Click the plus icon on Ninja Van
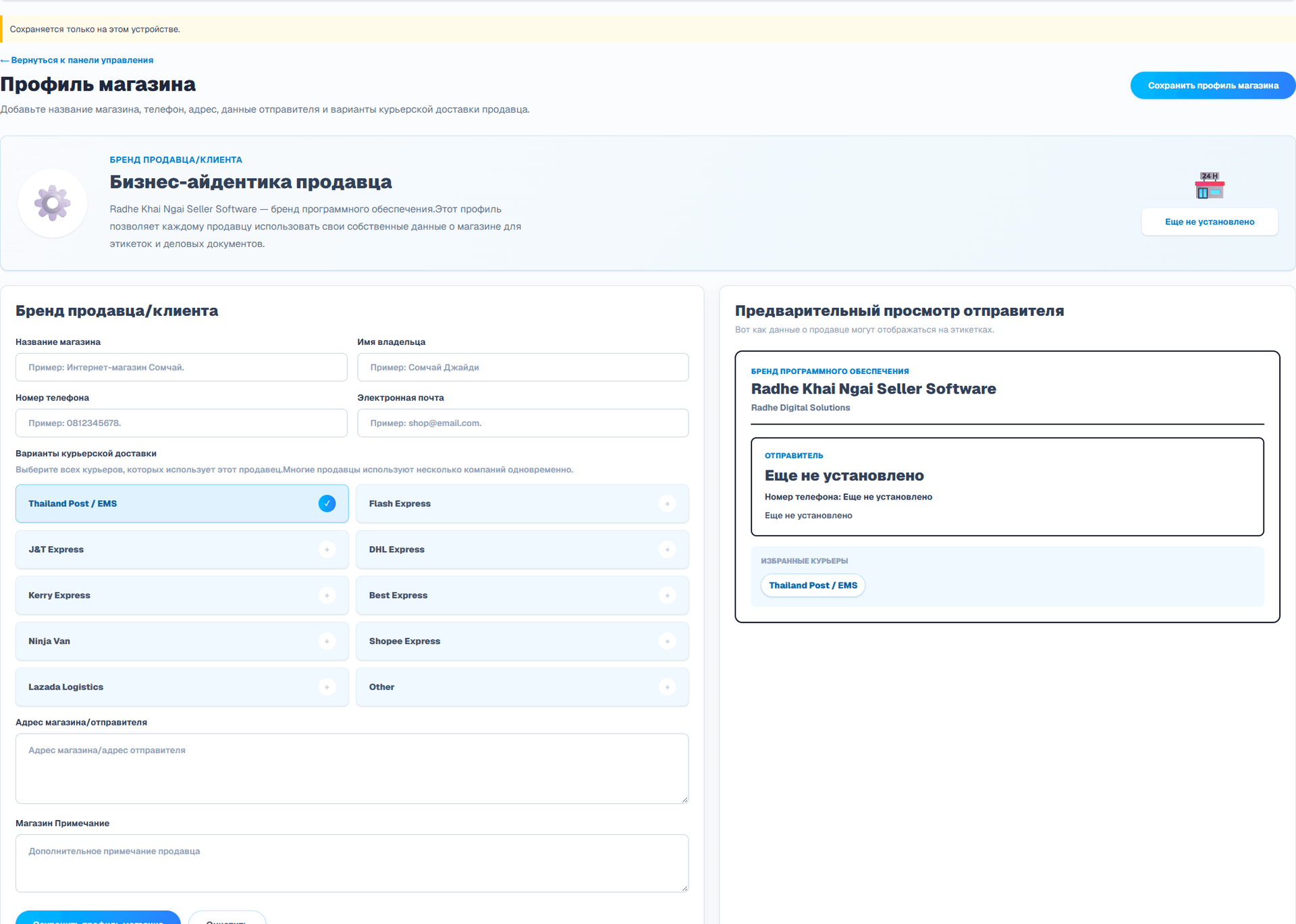Viewport: 1296px width, 924px height. 327,641
